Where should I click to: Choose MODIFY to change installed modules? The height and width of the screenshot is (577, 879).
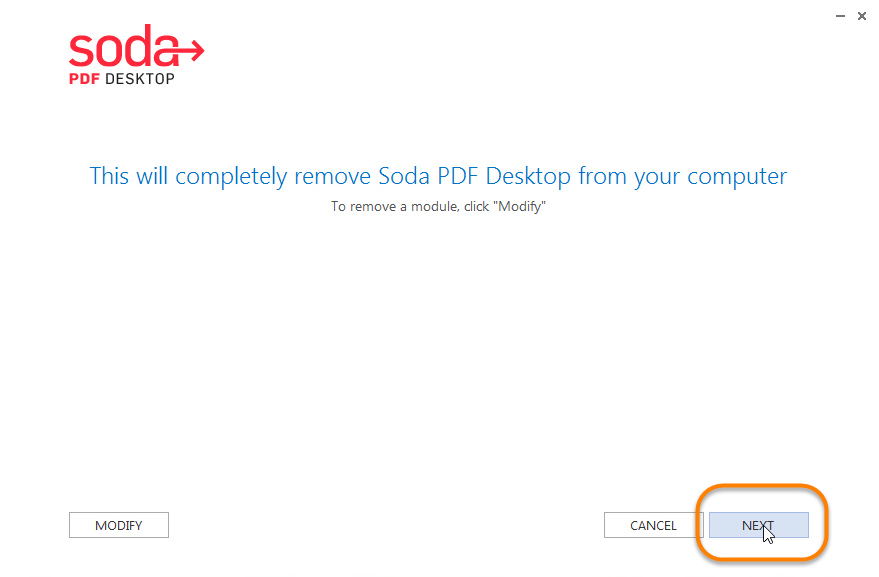(118, 525)
